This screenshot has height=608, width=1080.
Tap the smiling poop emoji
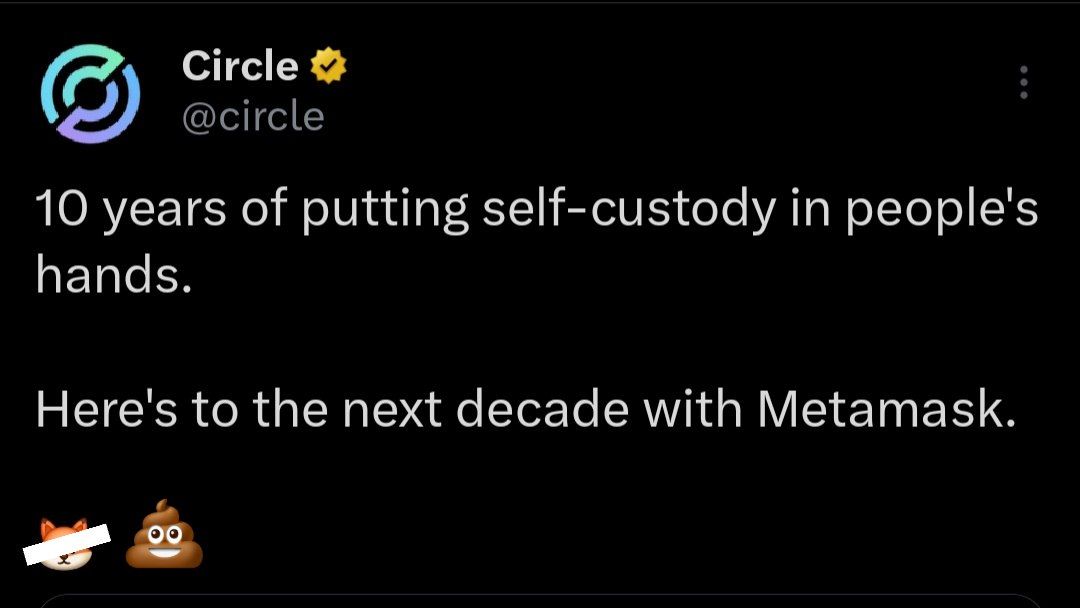tap(164, 535)
